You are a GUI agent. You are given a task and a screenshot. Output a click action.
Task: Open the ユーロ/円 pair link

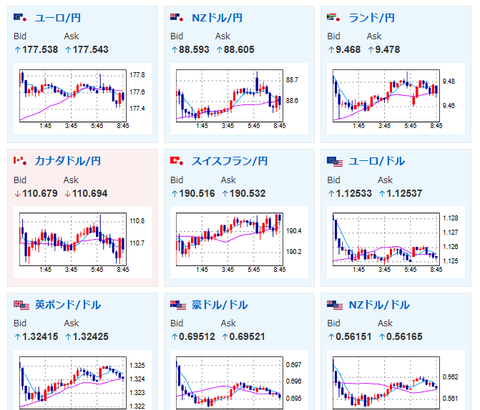click(x=58, y=18)
